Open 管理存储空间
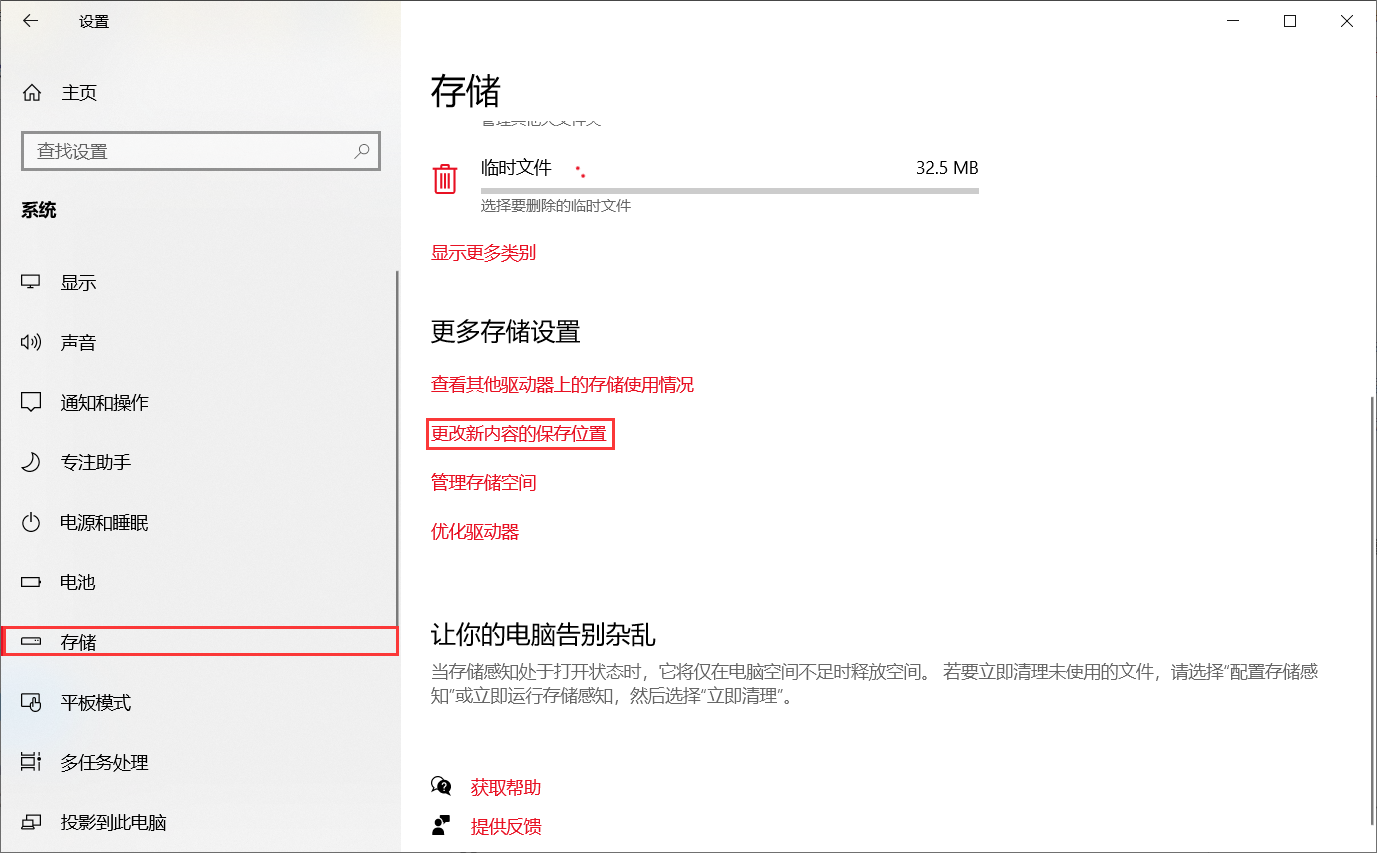This screenshot has height=853, width=1377. pyautogui.click(x=483, y=482)
